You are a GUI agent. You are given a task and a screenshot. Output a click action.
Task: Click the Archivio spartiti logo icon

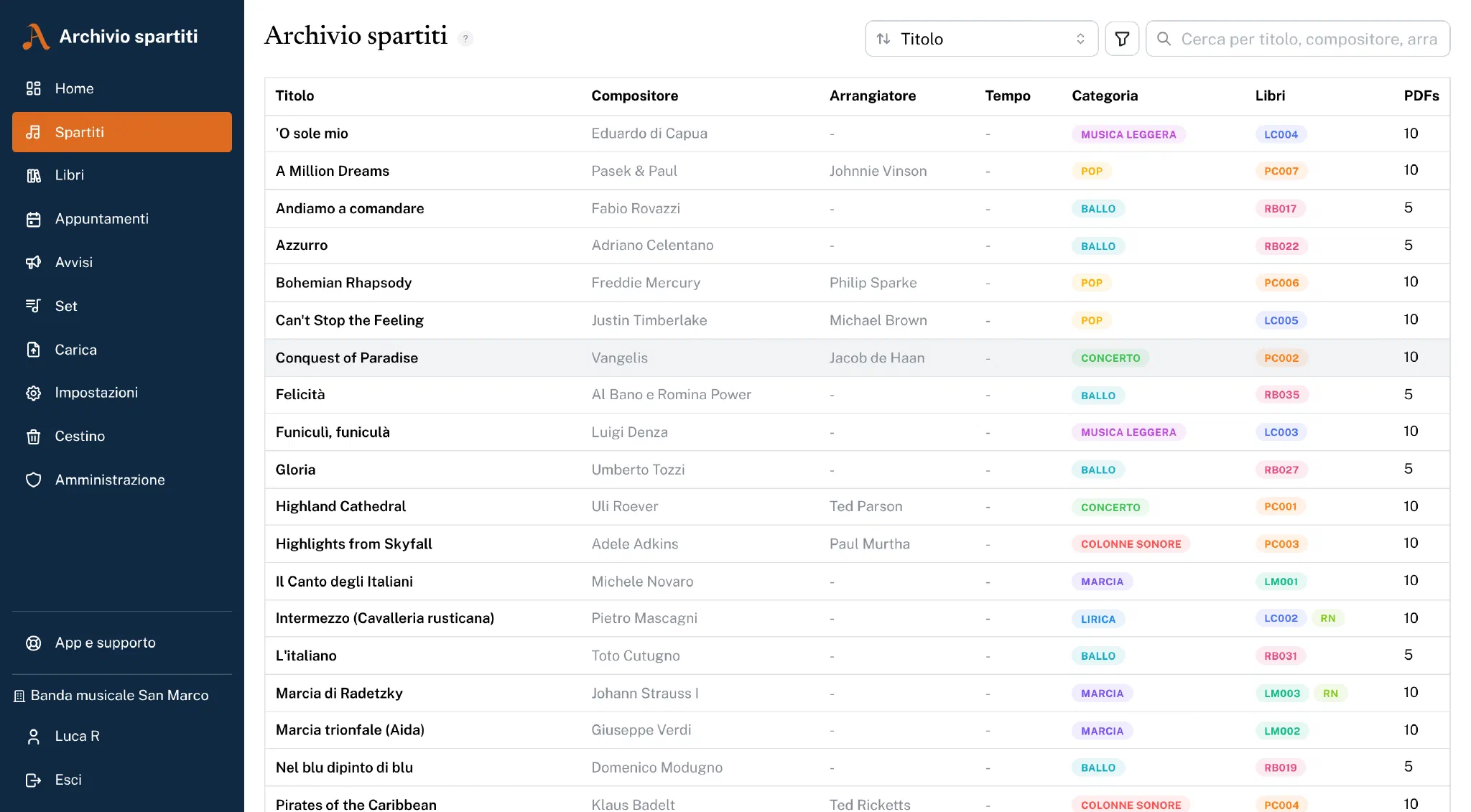(36, 37)
